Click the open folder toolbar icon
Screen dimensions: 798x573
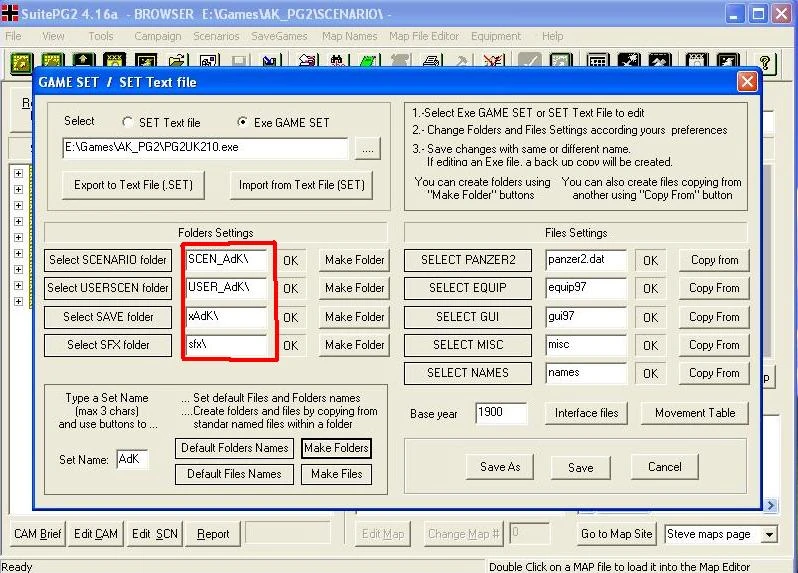click(178, 62)
